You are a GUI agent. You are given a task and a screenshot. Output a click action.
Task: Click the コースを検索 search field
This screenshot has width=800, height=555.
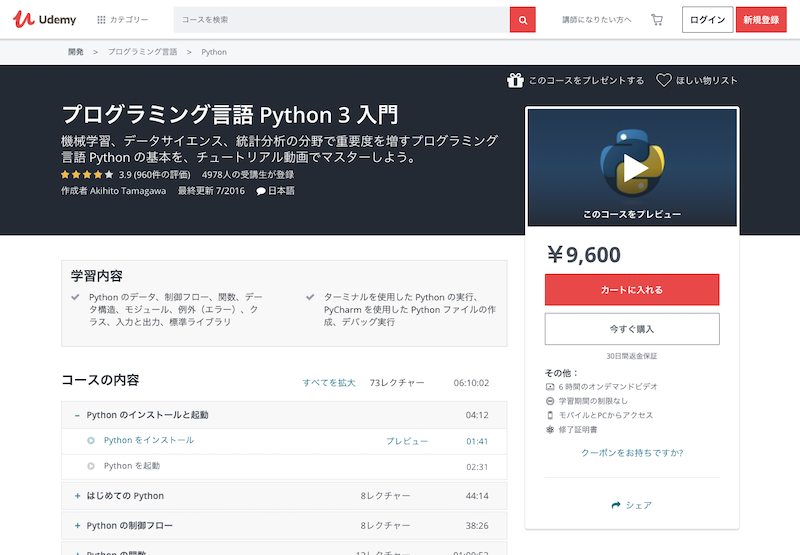click(x=341, y=19)
